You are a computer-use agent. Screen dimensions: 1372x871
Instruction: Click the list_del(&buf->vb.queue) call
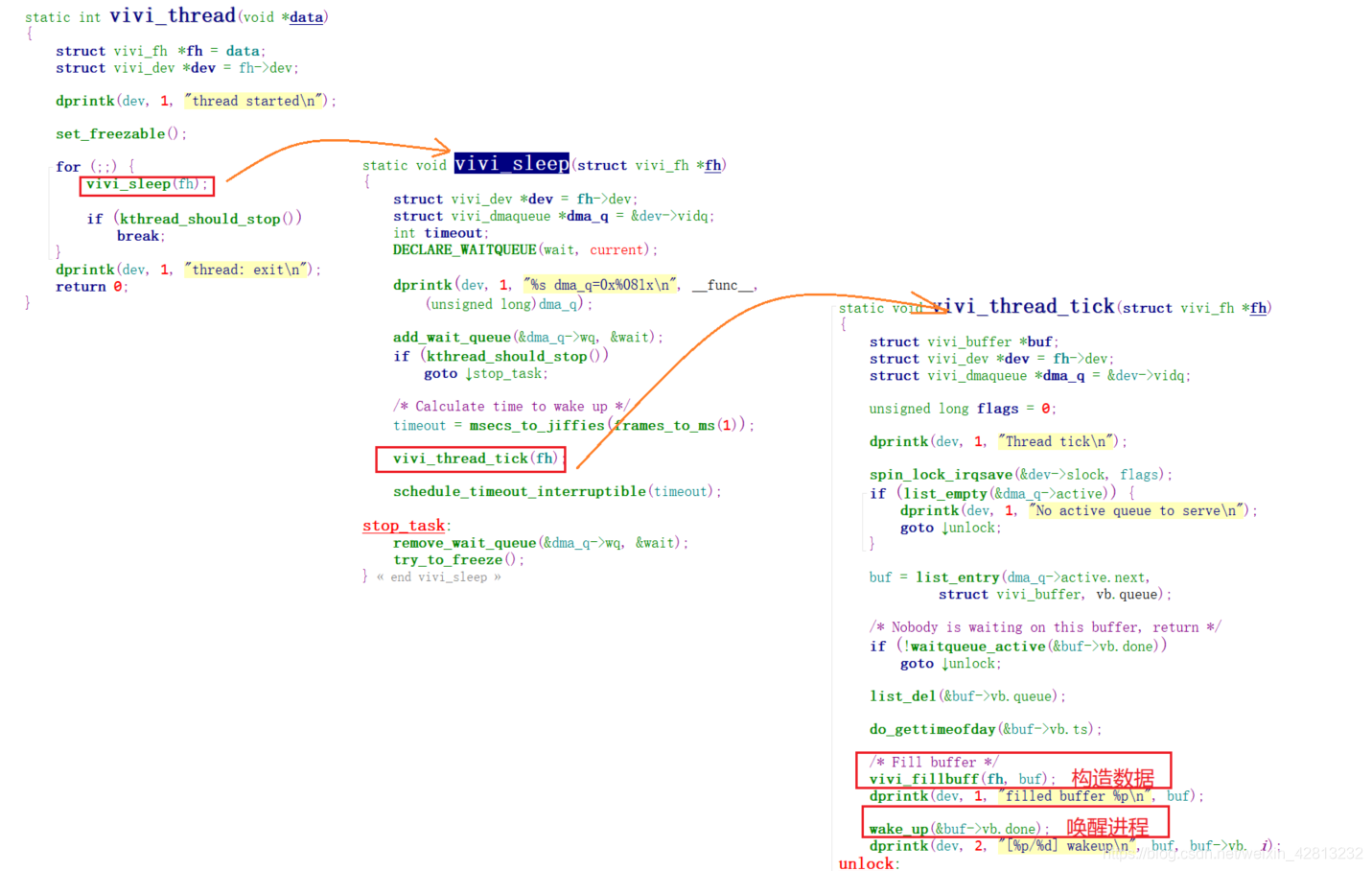coord(967,696)
